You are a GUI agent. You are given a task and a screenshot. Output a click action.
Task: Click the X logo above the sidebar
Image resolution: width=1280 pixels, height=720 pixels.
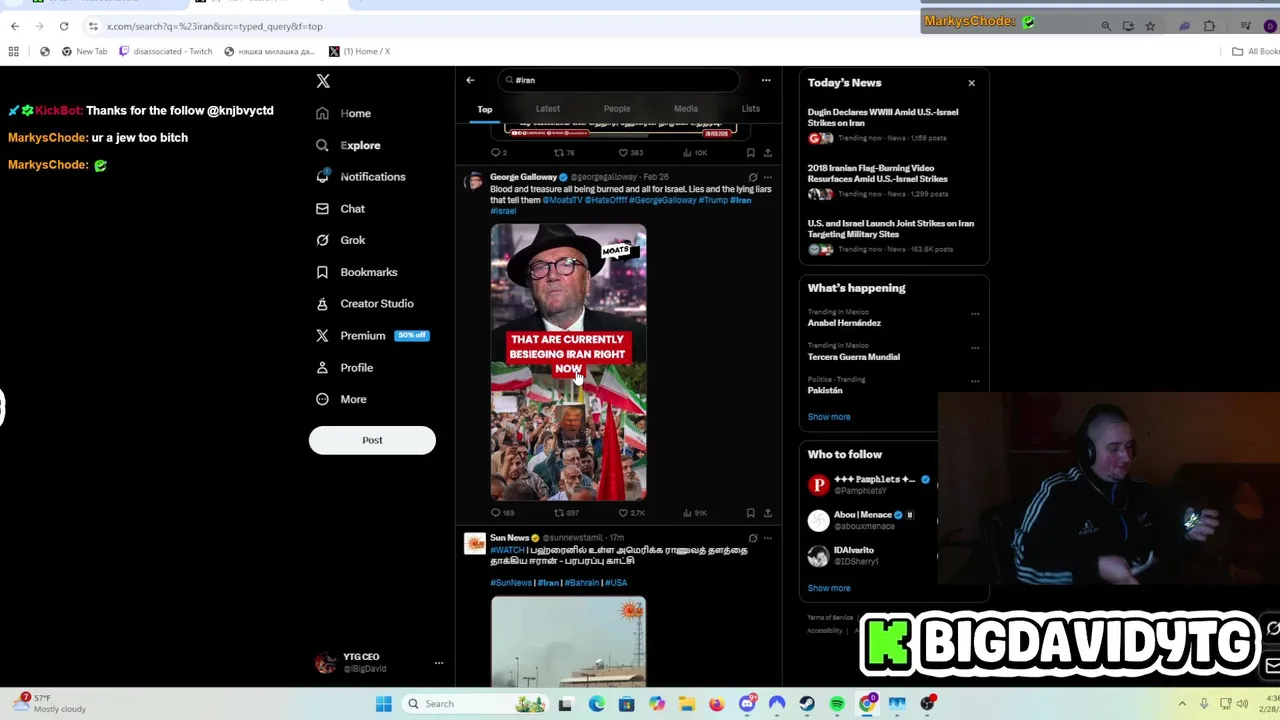click(322, 81)
